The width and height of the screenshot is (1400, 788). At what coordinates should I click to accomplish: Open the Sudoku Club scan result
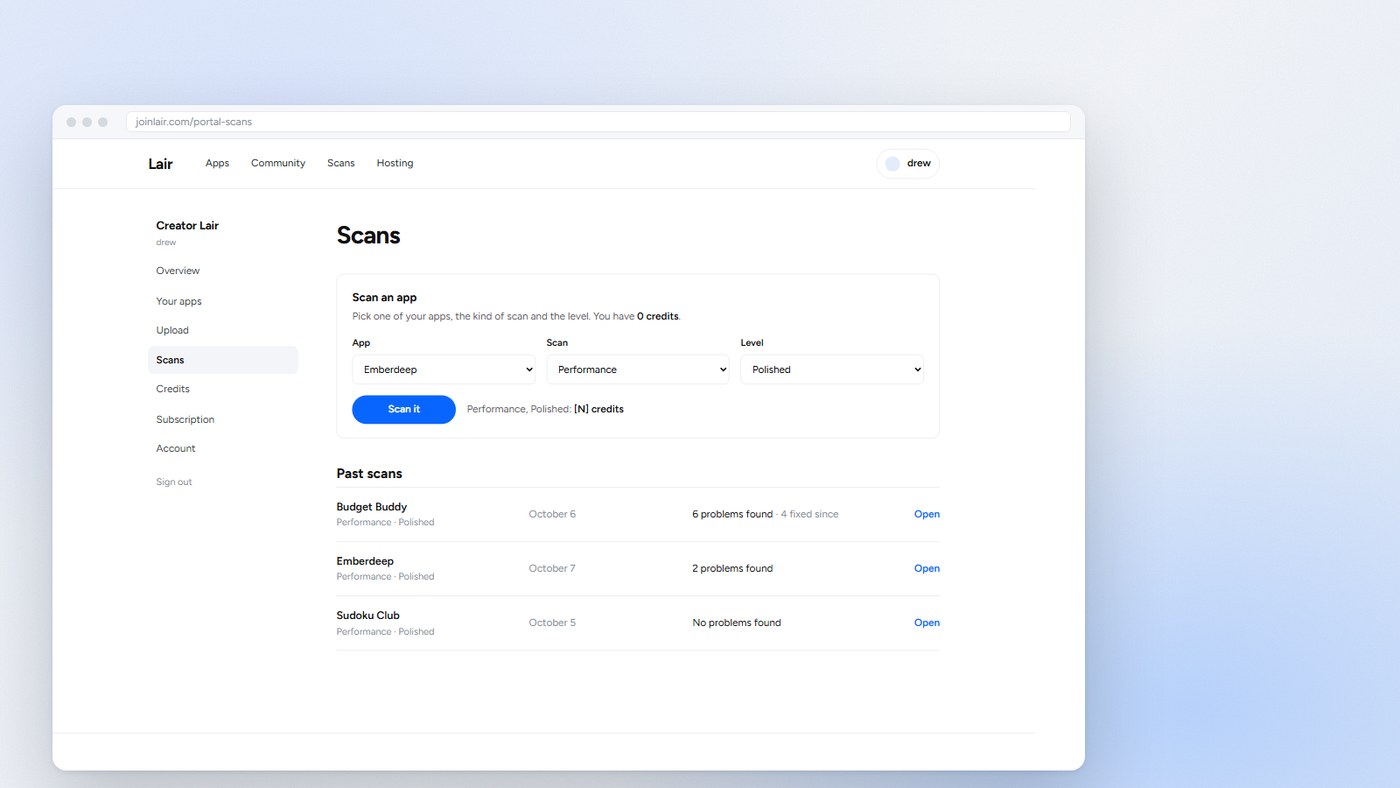[x=927, y=622]
